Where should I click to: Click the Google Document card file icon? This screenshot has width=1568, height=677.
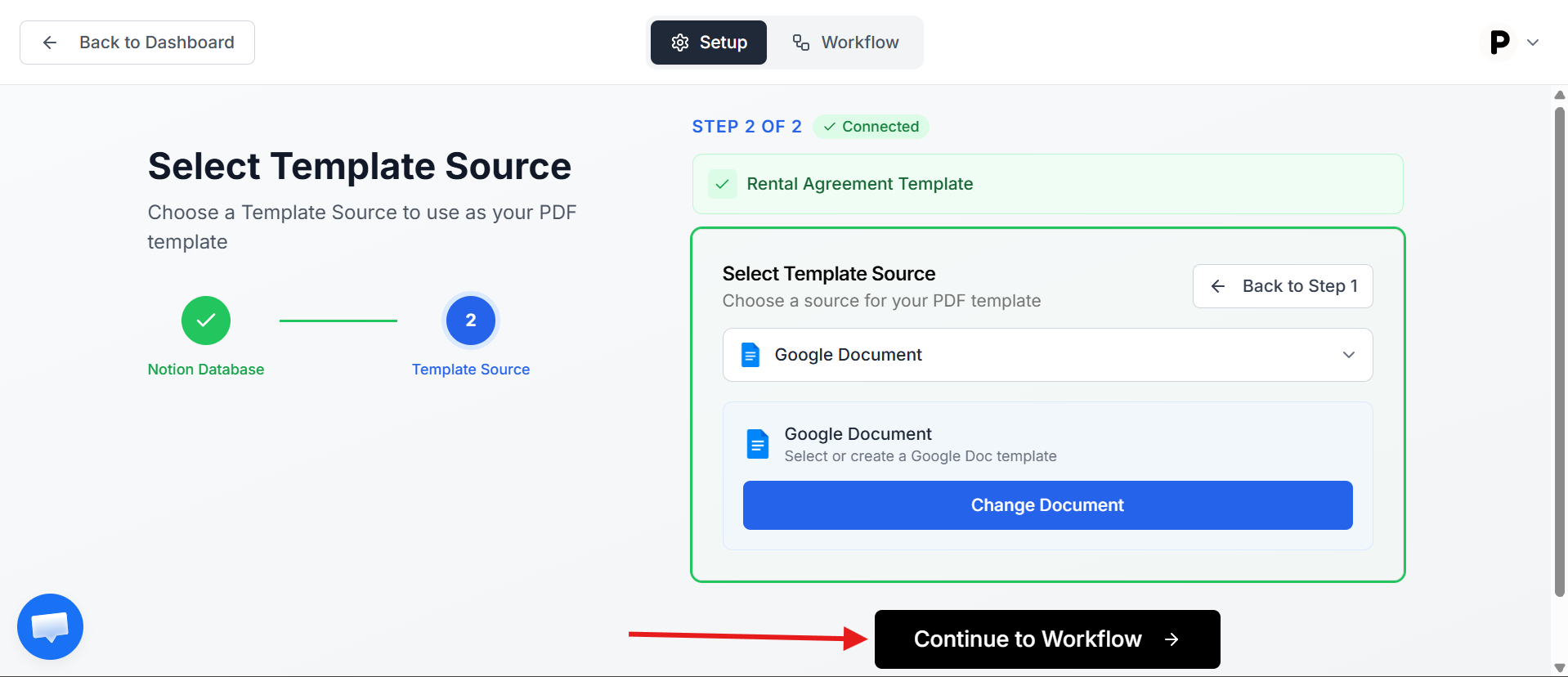pyautogui.click(x=758, y=444)
